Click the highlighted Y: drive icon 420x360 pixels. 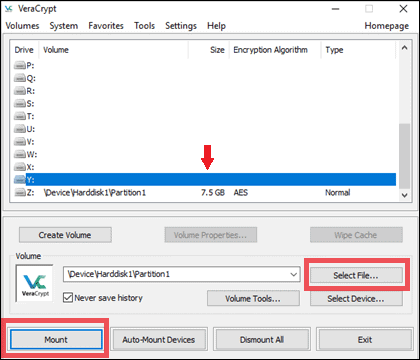(20, 180)
